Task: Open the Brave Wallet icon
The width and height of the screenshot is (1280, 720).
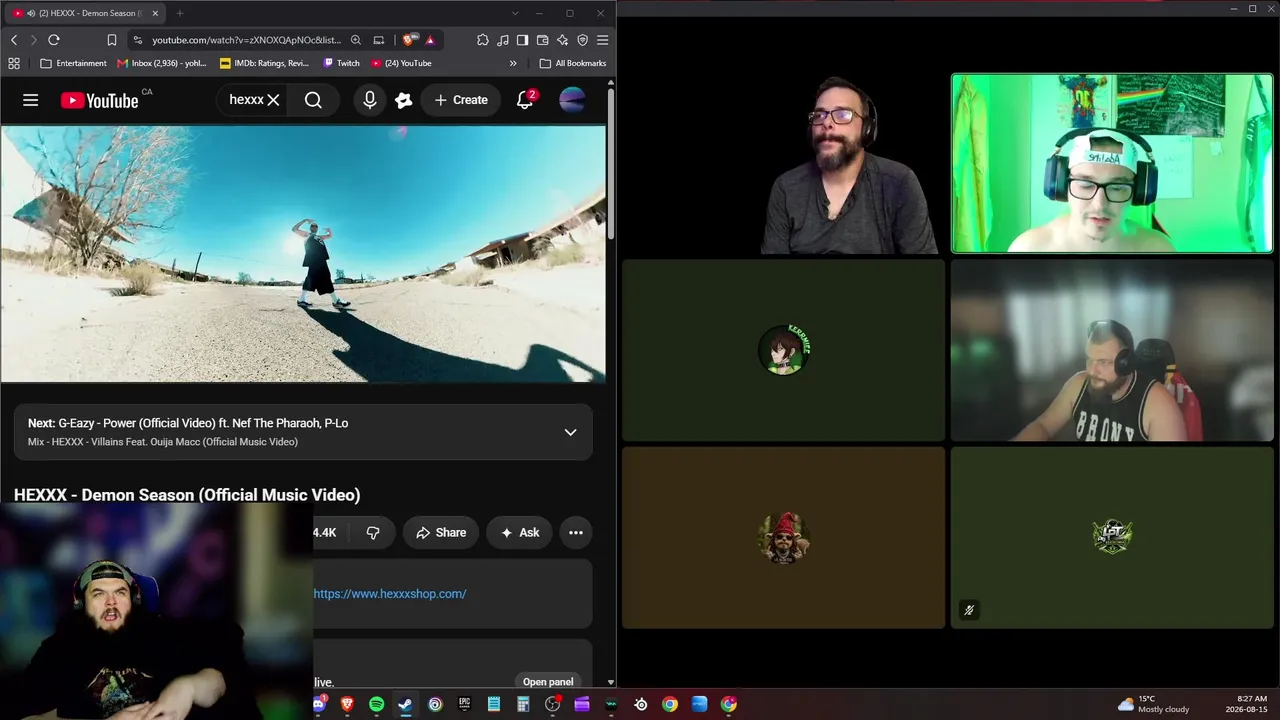Action: coord(542,40)
